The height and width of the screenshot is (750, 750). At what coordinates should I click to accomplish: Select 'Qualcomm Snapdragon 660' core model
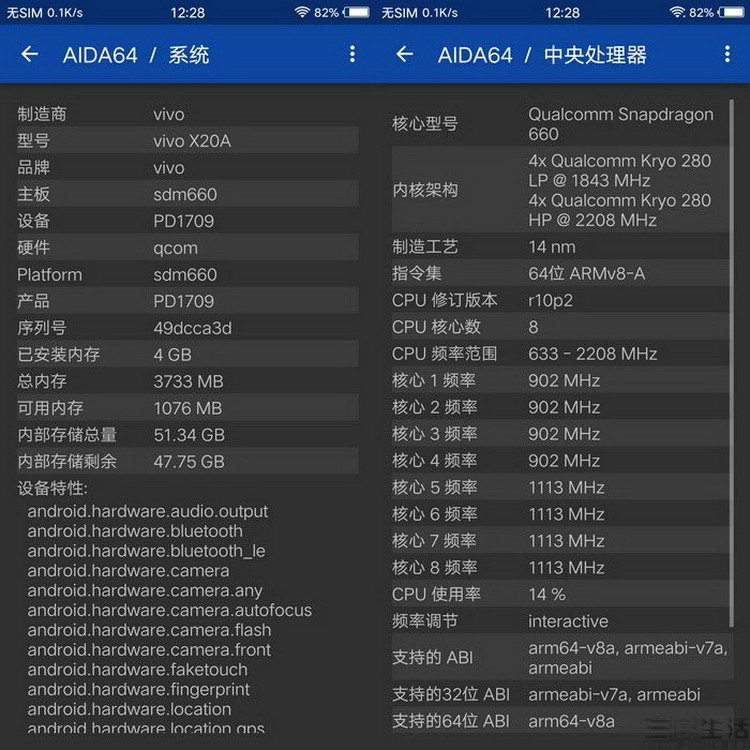(620, 124)
